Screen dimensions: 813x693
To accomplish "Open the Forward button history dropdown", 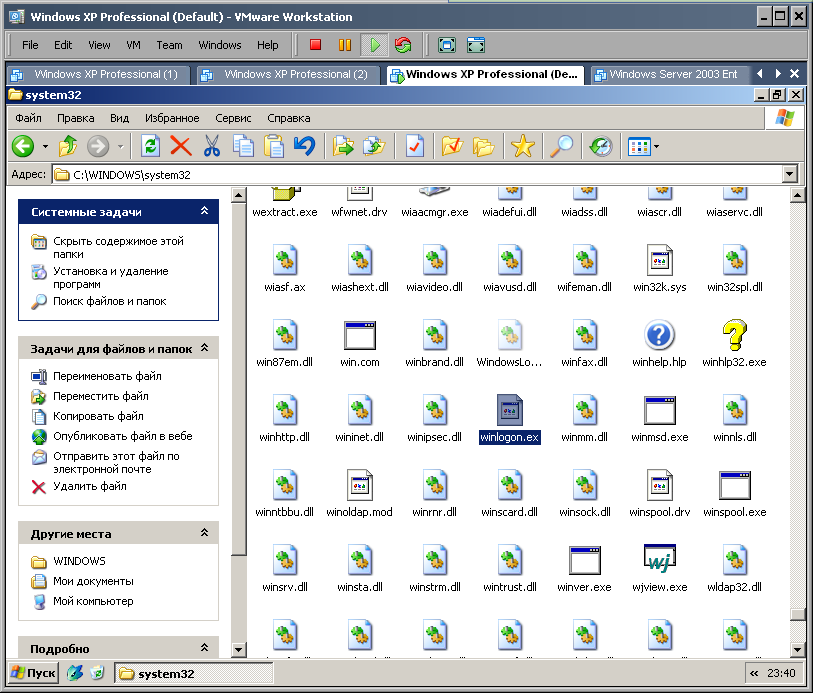I will (120, 147).
